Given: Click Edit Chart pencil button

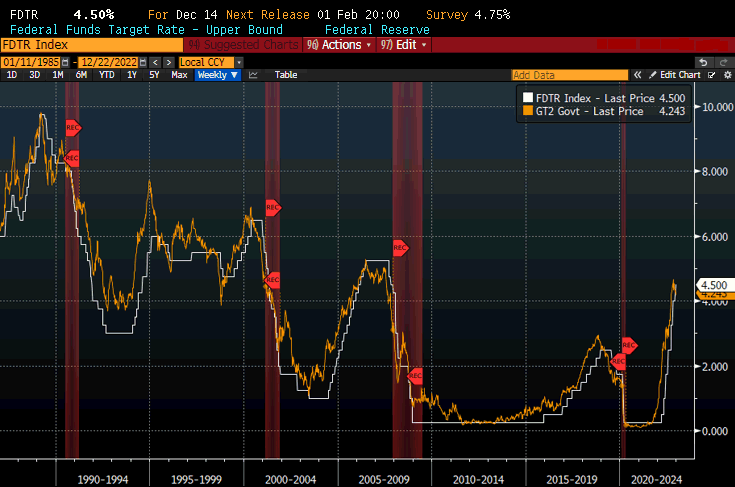Looking at the screenshot, I should click(x=675, y=75).
